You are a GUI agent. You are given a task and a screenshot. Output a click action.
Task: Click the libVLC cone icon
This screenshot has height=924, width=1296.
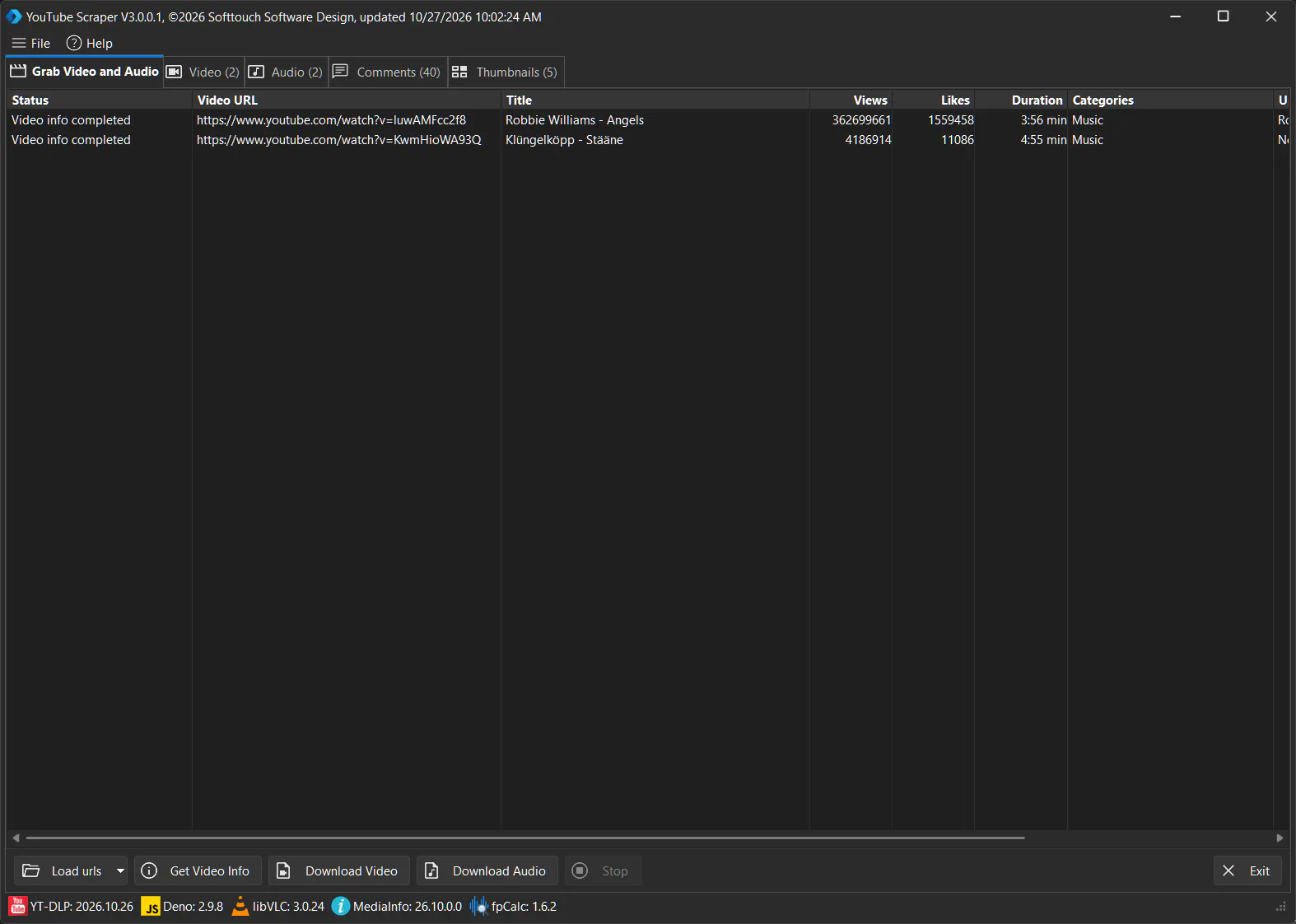pyautogui.click(x=240, y=906)
